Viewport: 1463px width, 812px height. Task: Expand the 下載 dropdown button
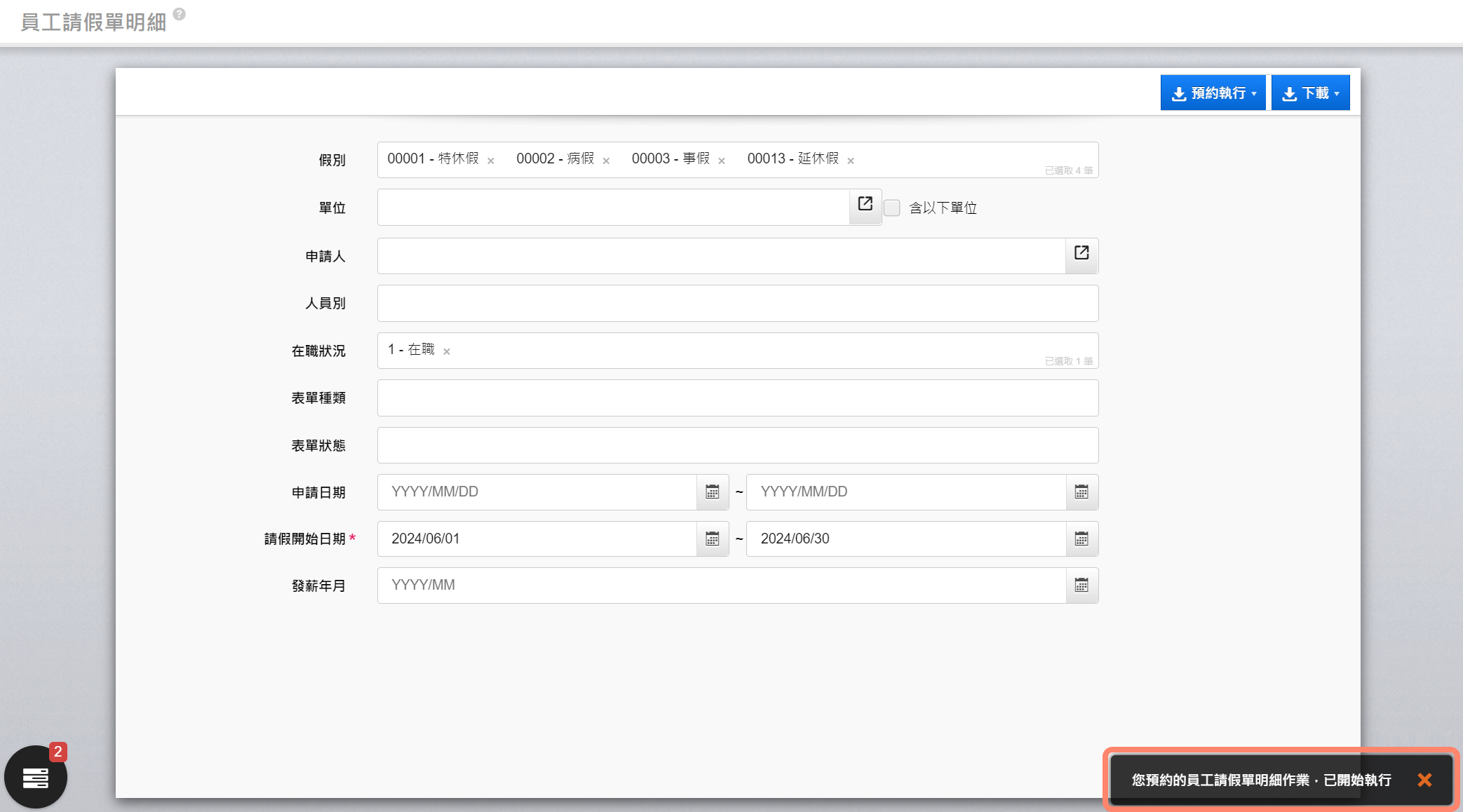pyautogui.click(x=1310, y=93)
